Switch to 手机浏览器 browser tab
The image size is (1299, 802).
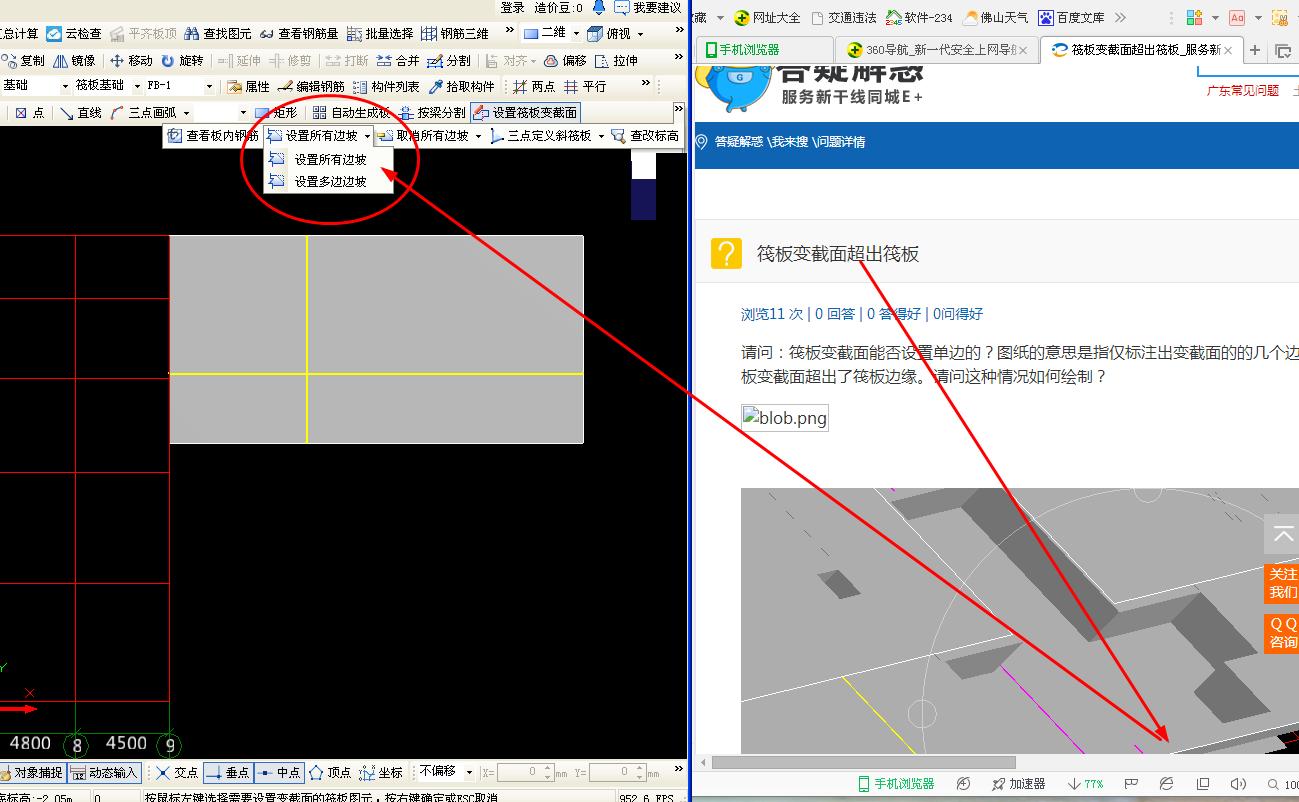764,50
